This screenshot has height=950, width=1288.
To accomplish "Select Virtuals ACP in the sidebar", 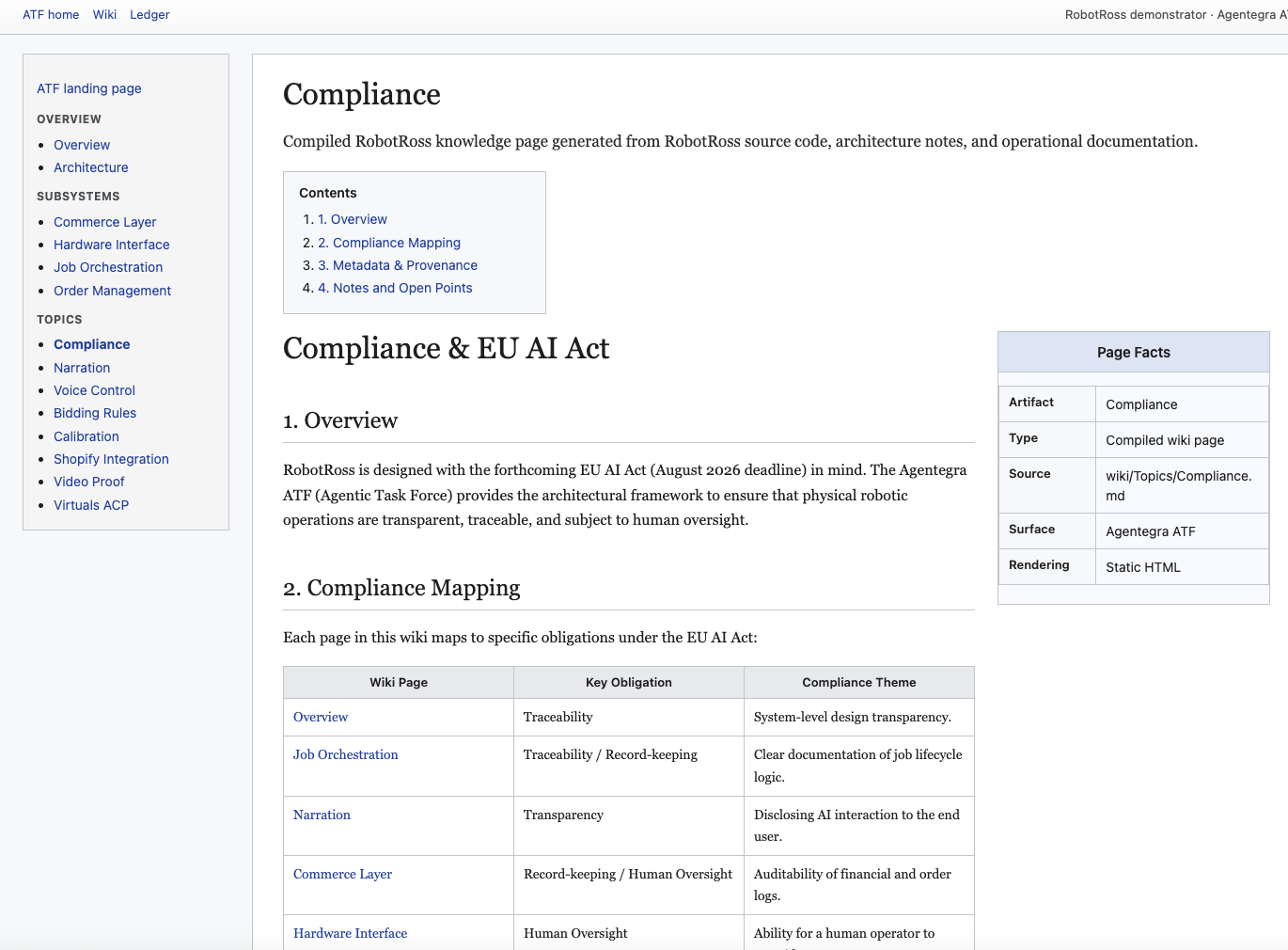I will [90, 505].
